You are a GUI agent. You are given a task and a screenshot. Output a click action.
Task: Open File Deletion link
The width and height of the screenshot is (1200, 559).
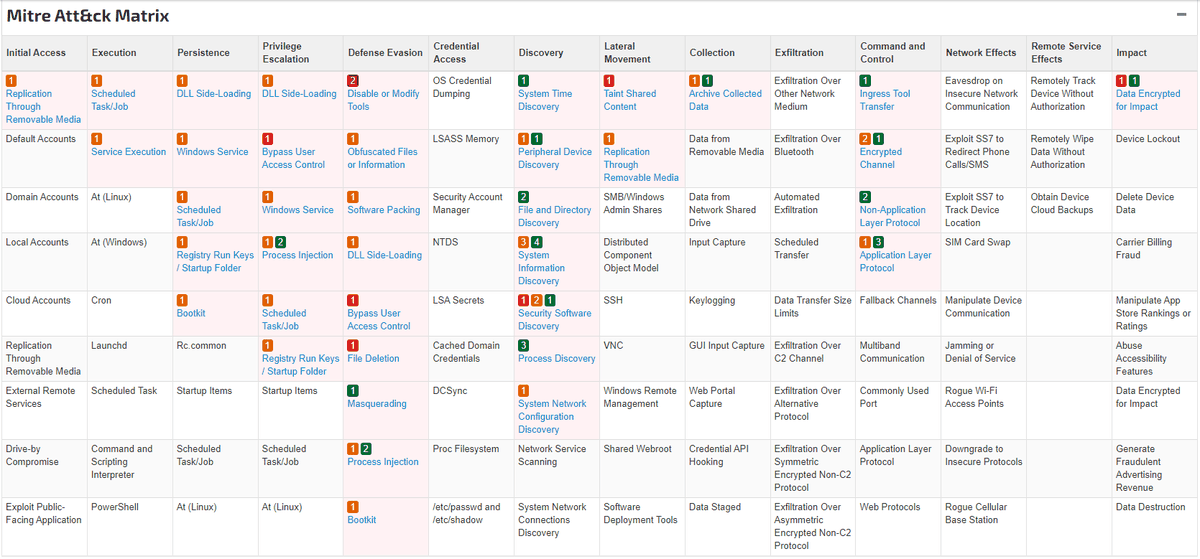click(x=373, y=358)
